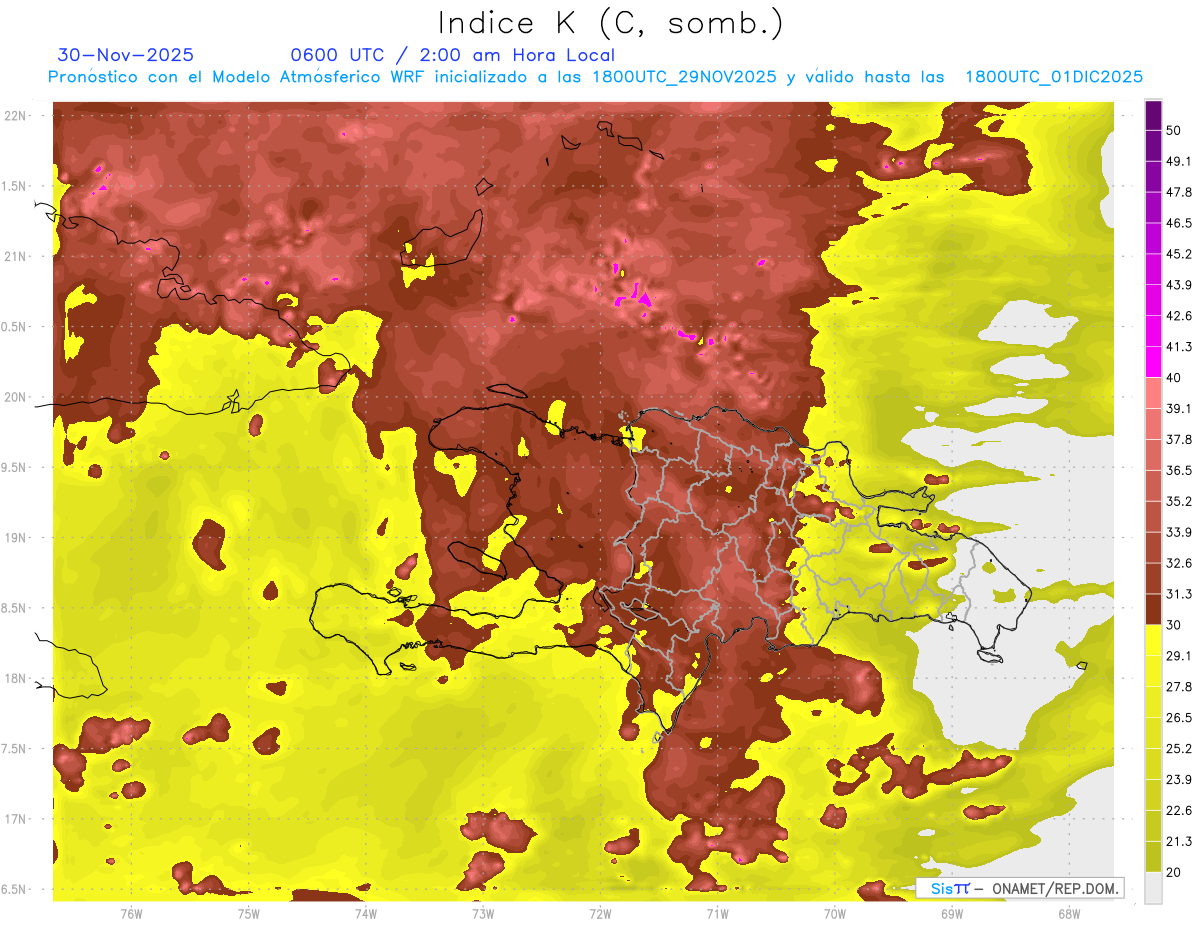Click the colorbar value 35.2
Screen dimensions: 1200x927
[1179, 501]
